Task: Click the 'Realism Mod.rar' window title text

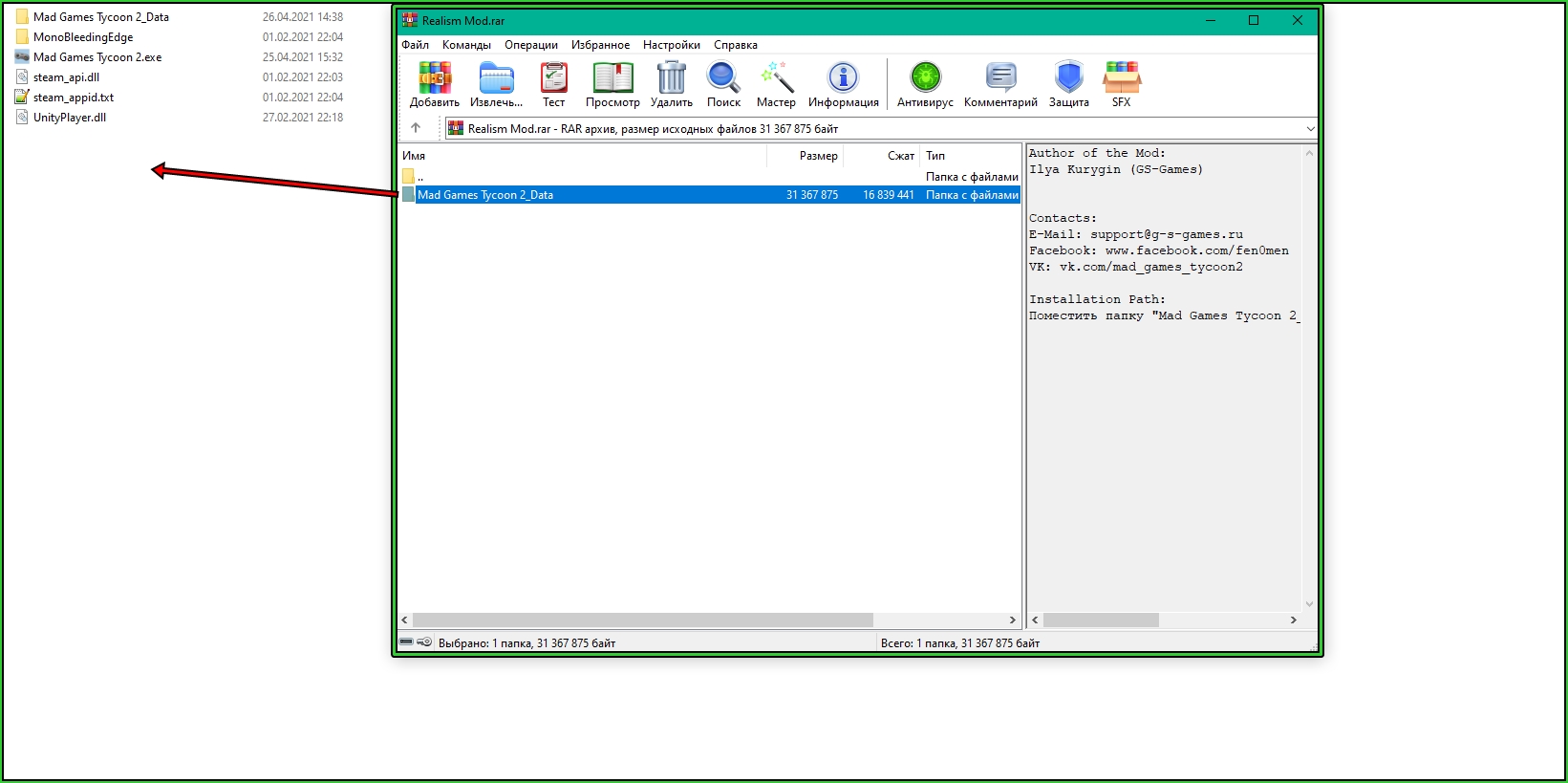Action: point(463,21)
